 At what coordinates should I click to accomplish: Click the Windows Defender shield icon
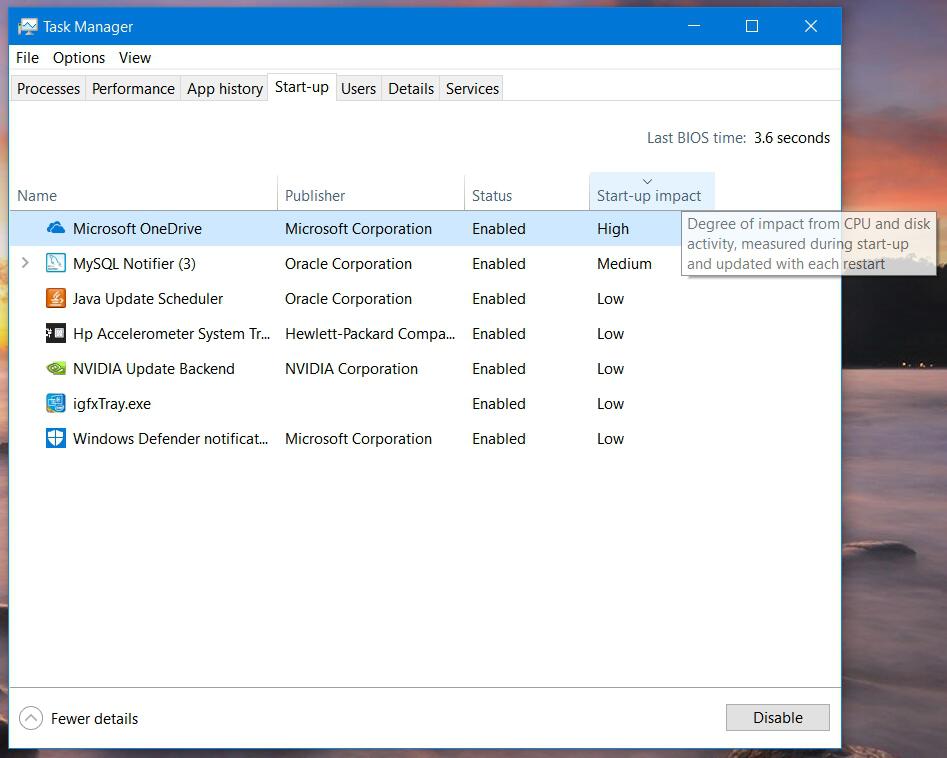point(56,438)
